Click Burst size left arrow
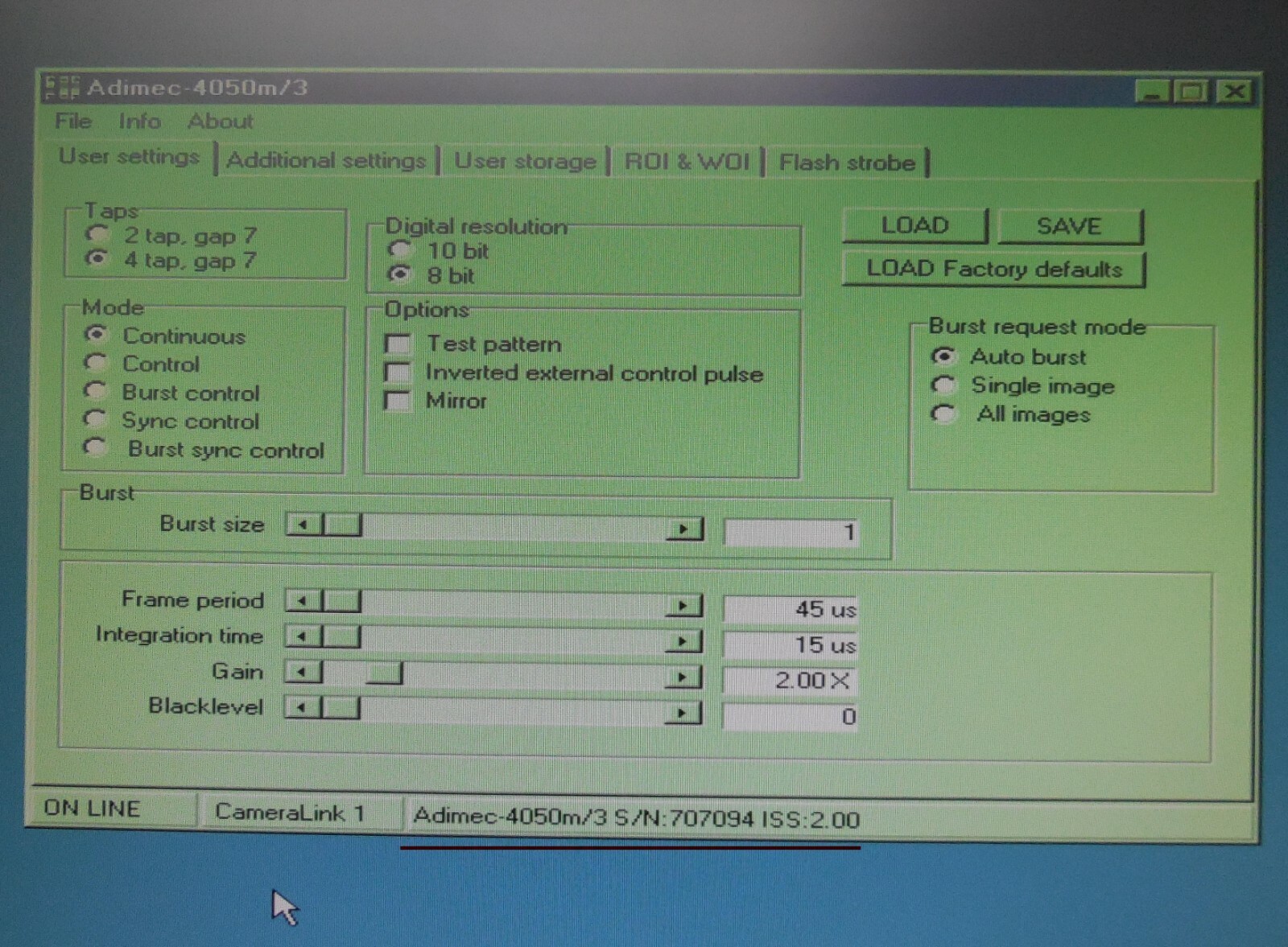The image size is (1288, 947). [303, 525]
